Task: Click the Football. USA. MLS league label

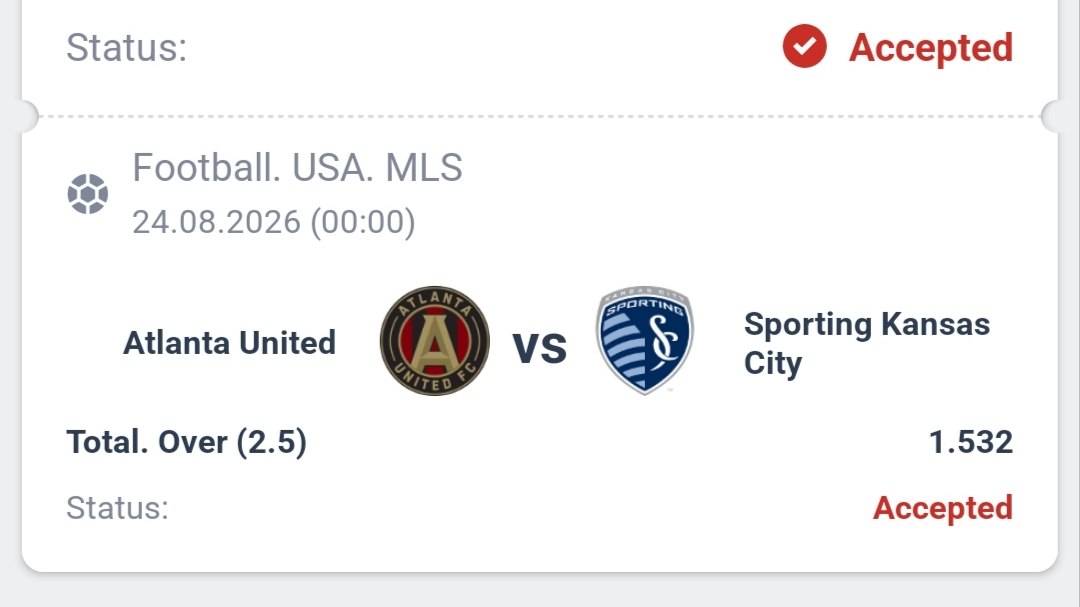Action: click(x=297, y=167)
